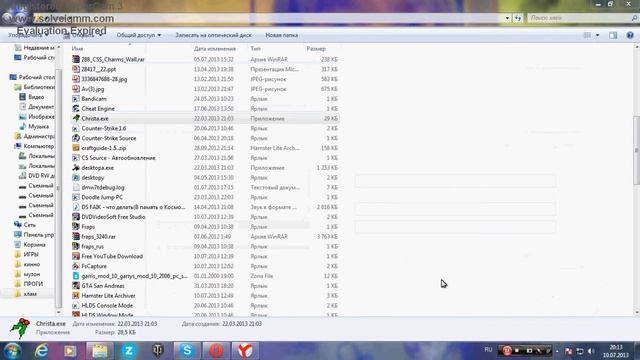The height and width of the screenshot is (360, 640).
Task: Open the ИГРЫ folder in sidebar
Action: (x=27, y=254)
